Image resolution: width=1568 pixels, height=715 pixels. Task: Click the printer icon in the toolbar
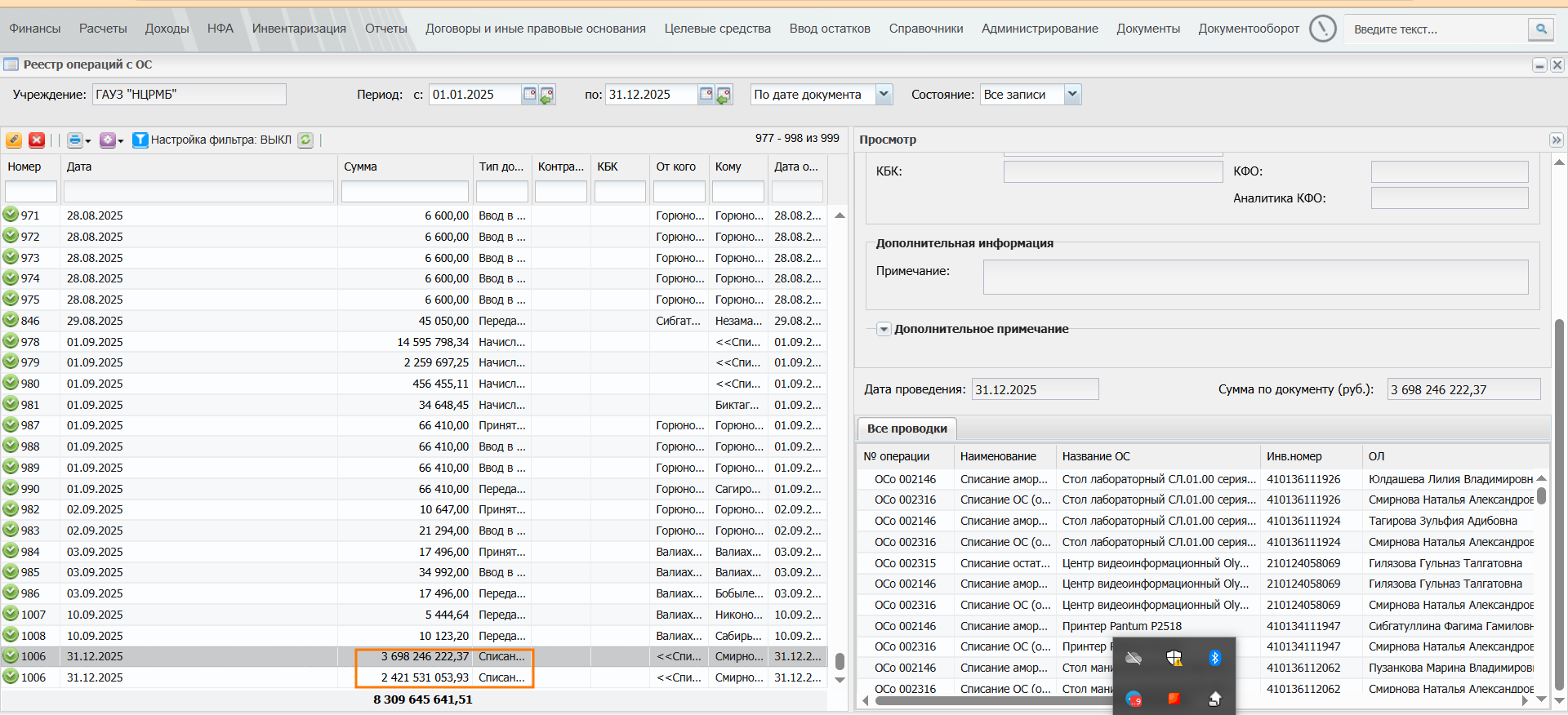[75, 140]
